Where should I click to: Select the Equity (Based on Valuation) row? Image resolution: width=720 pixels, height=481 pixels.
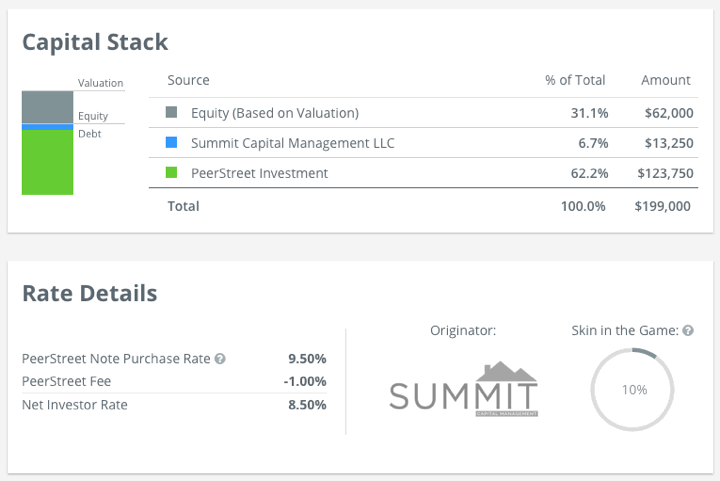click(274, 113)
